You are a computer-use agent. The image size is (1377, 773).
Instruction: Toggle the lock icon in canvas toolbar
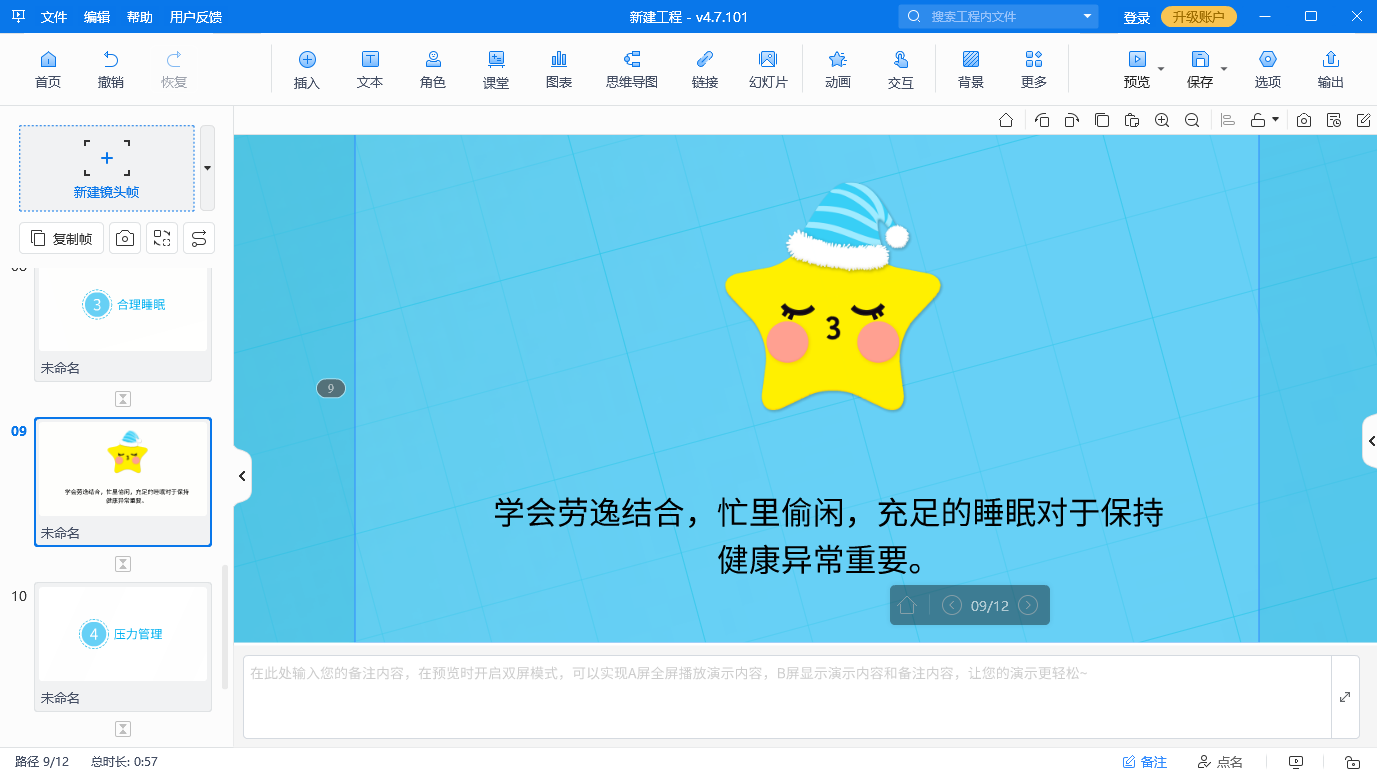1258,120
